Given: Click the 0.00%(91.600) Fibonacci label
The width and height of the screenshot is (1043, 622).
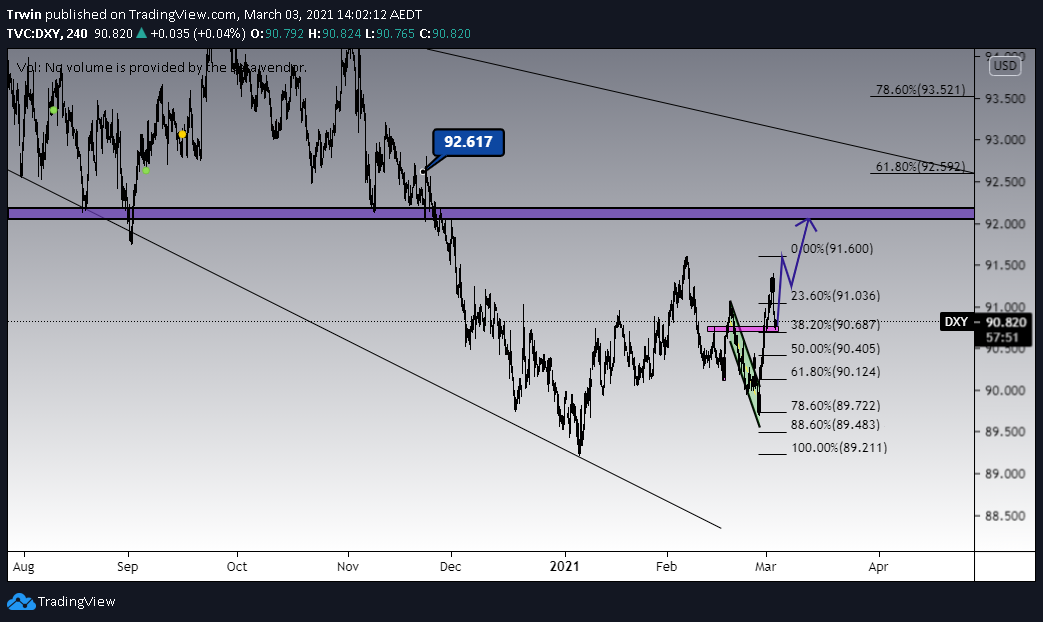Looking at the screenshot, I should (831, 249).
